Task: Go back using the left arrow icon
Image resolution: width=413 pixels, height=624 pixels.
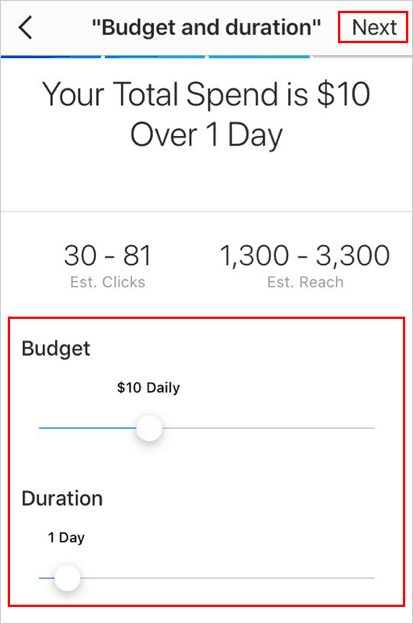Action: 25,28
